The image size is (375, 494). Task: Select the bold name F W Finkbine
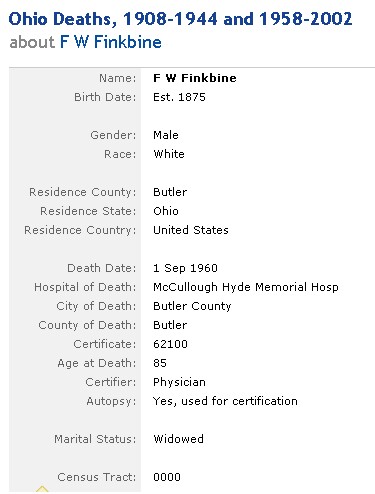pyautogui.click(x=195, y=78)
